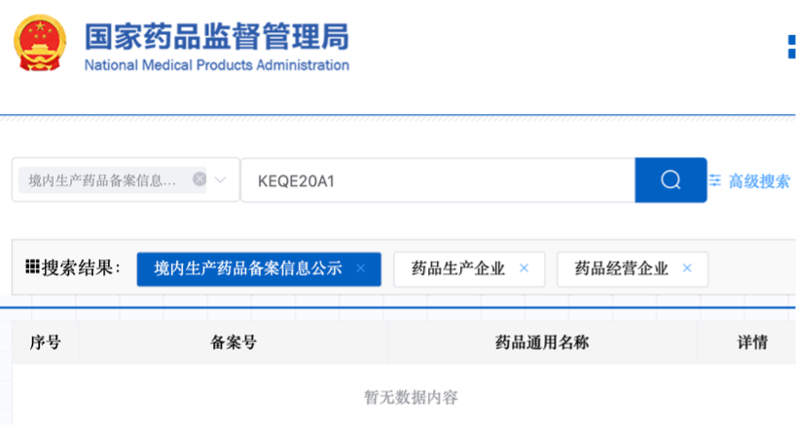Expand the database category dropdown chevron

coord(220,180)
